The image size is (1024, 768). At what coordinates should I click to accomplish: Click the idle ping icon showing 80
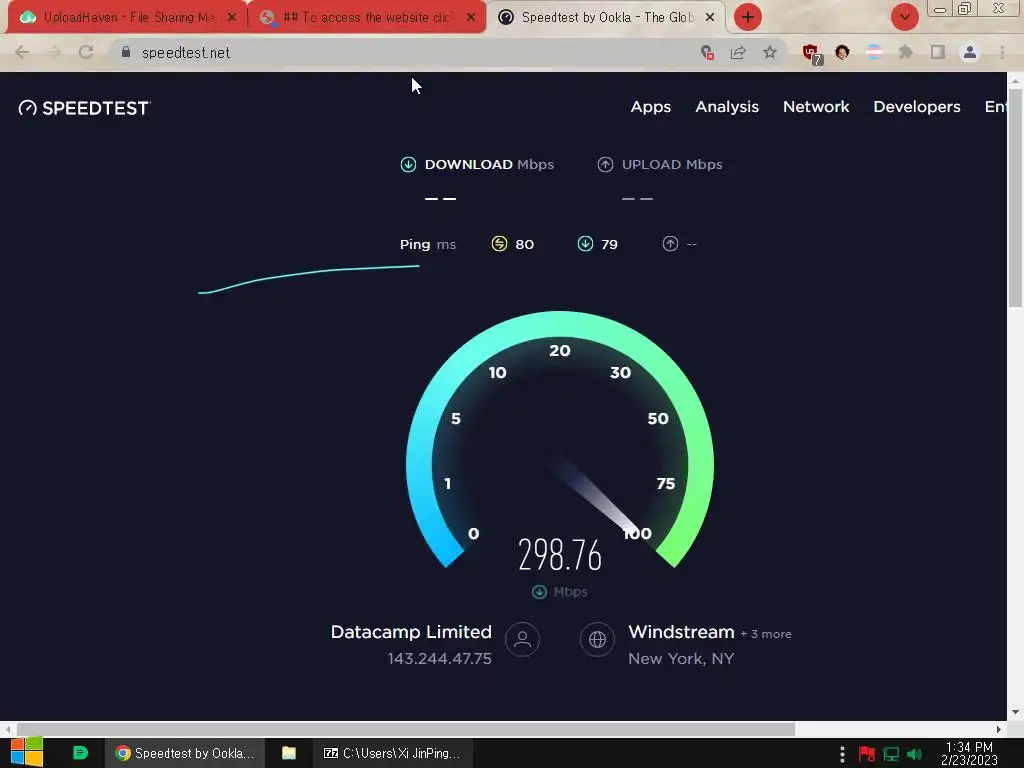pyautogui.click(x=499, y=244)
